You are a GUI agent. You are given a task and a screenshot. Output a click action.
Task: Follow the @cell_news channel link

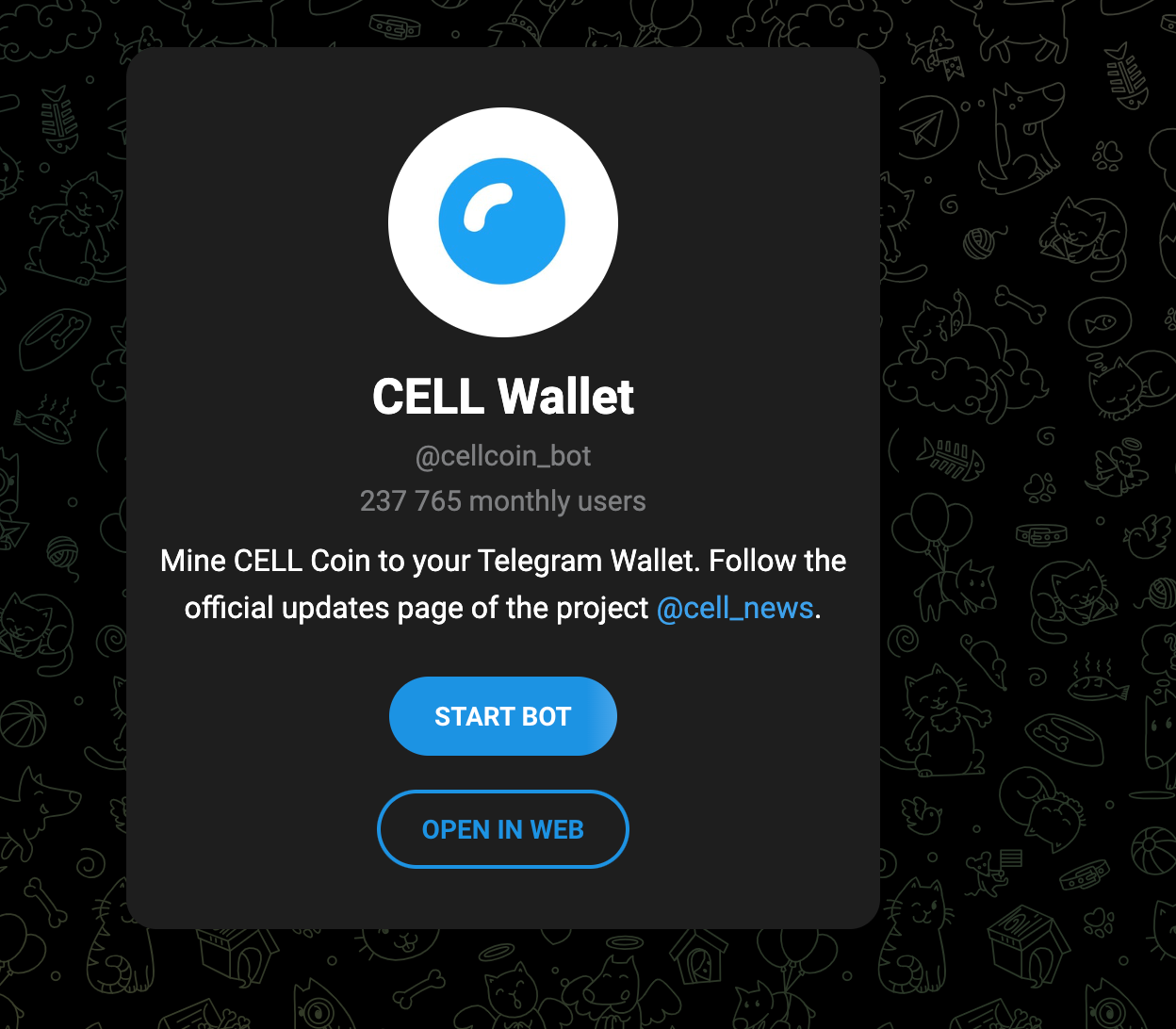click(735, 608)
